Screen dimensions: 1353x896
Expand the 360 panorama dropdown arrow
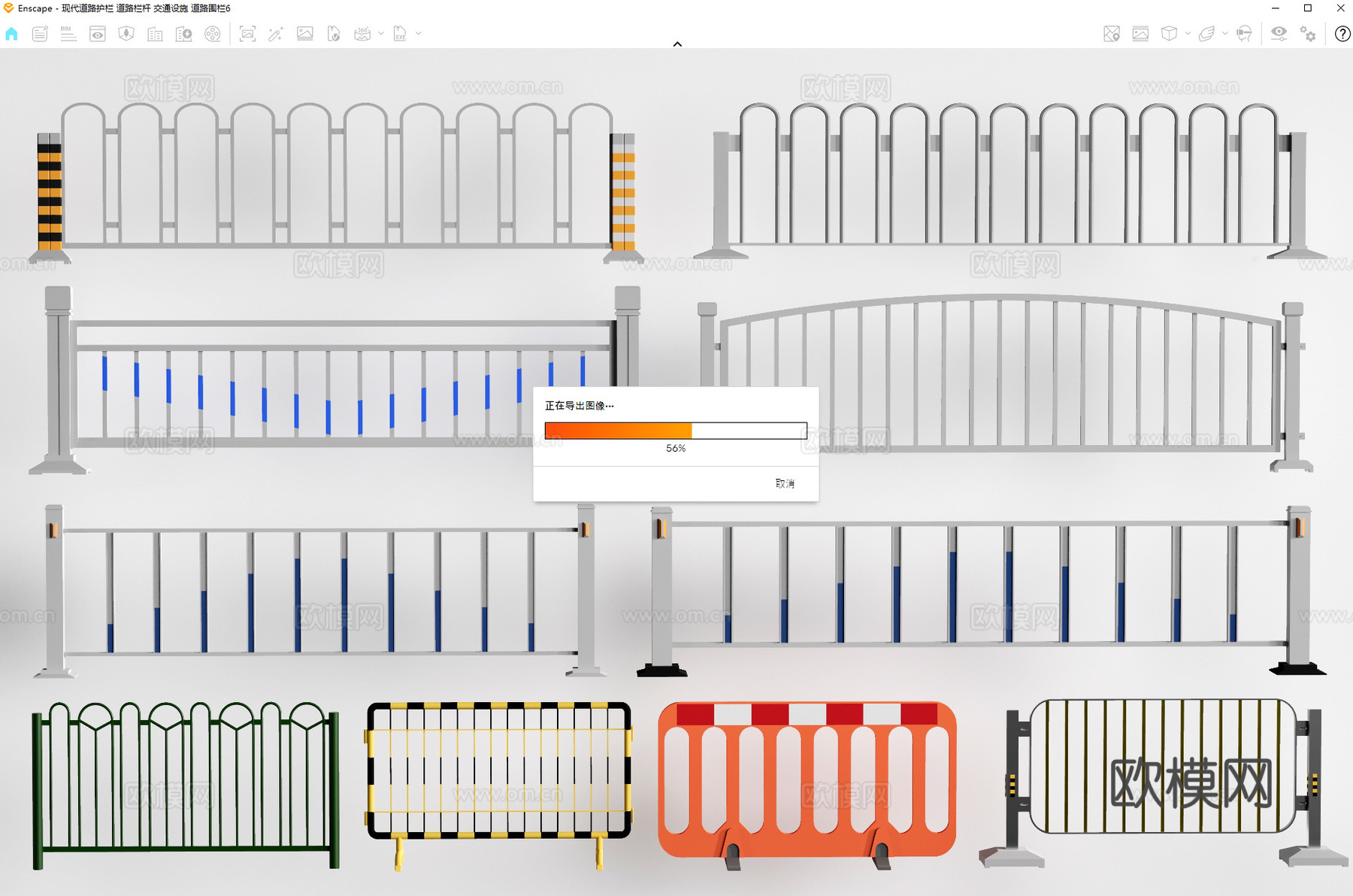pos(381,34)
